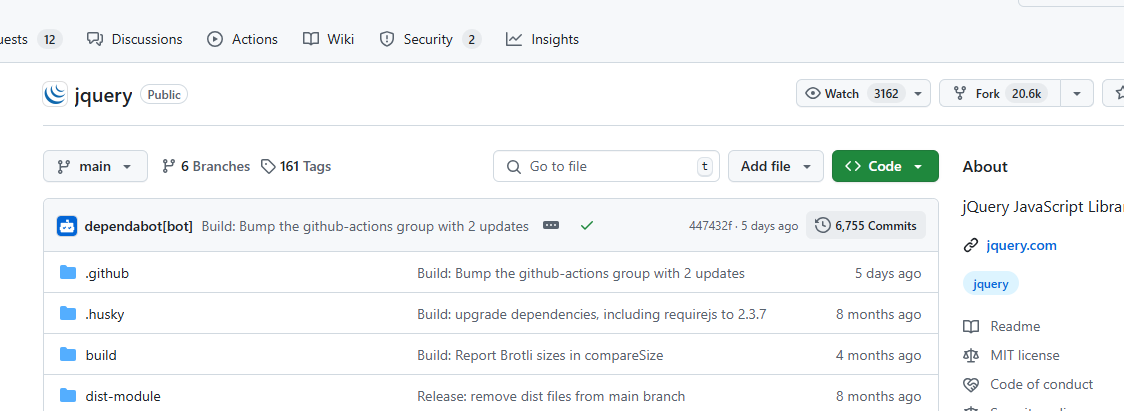The image size is (1124, 411).
Task: View the 6 Branches link
Action: (x=206, y=166)
